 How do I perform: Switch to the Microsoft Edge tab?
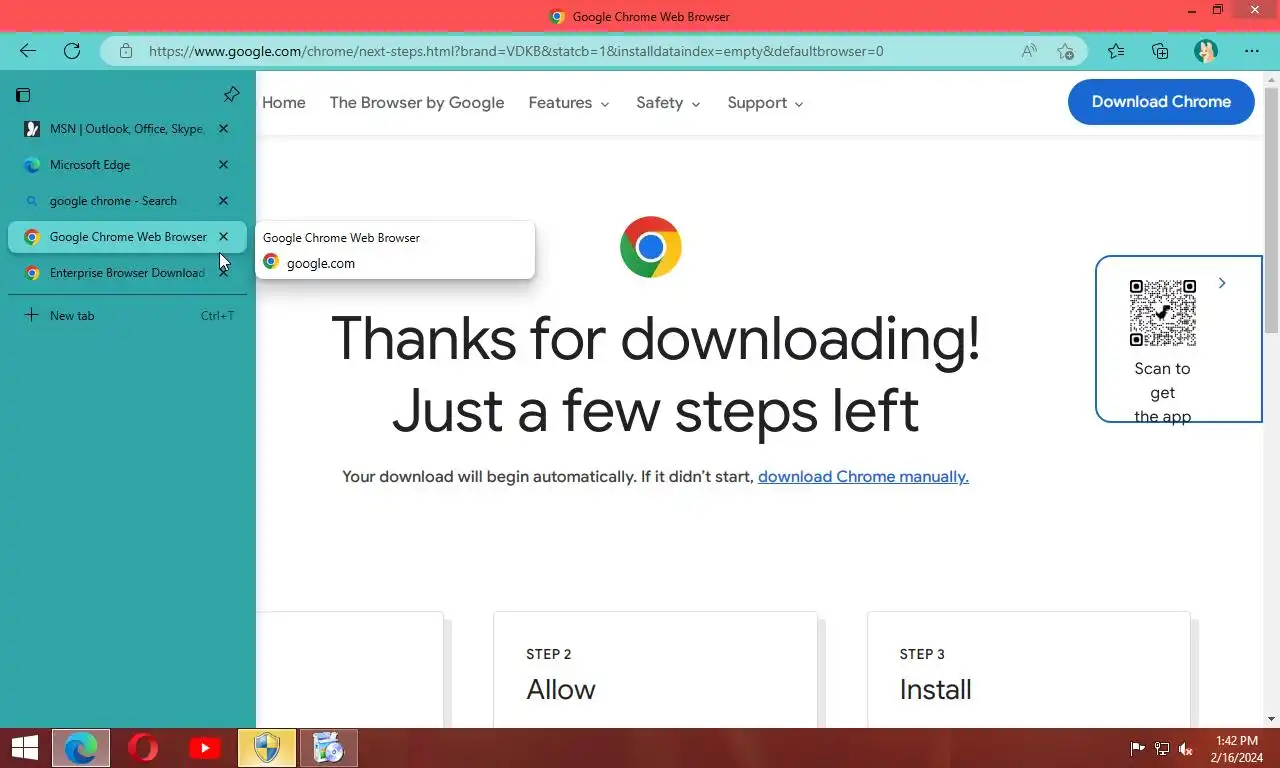pos(127,165)
